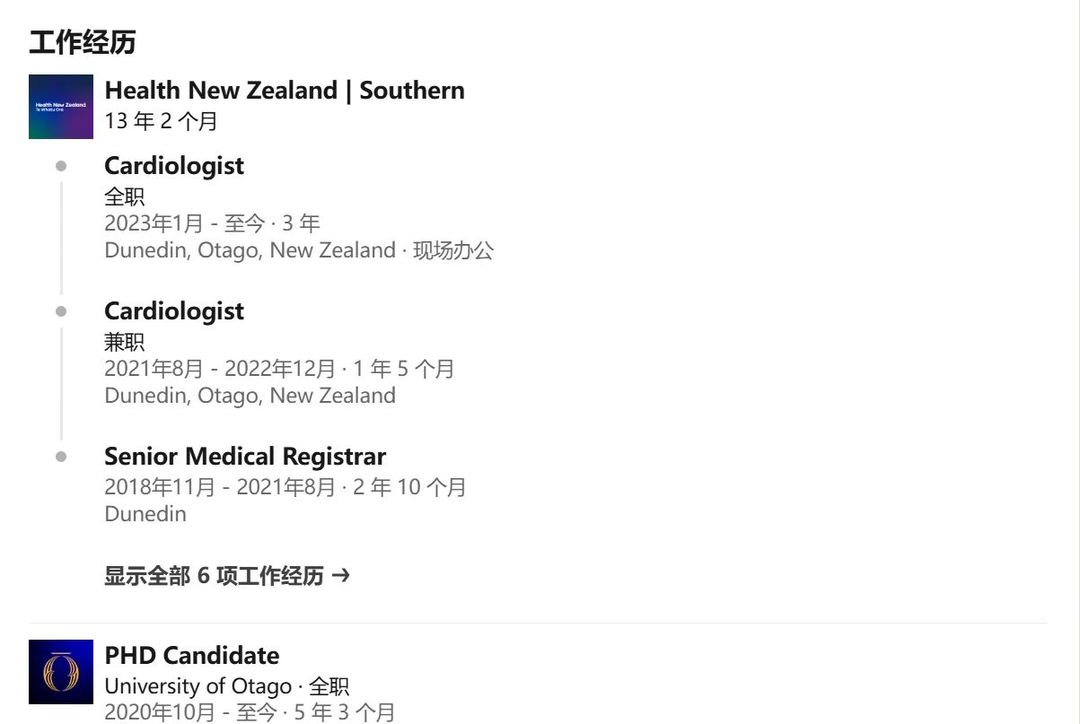Click the University of Otago · 全职 text
Image resolution: width=1080 pixels, height=724 pixels.
tap(227, 687)
